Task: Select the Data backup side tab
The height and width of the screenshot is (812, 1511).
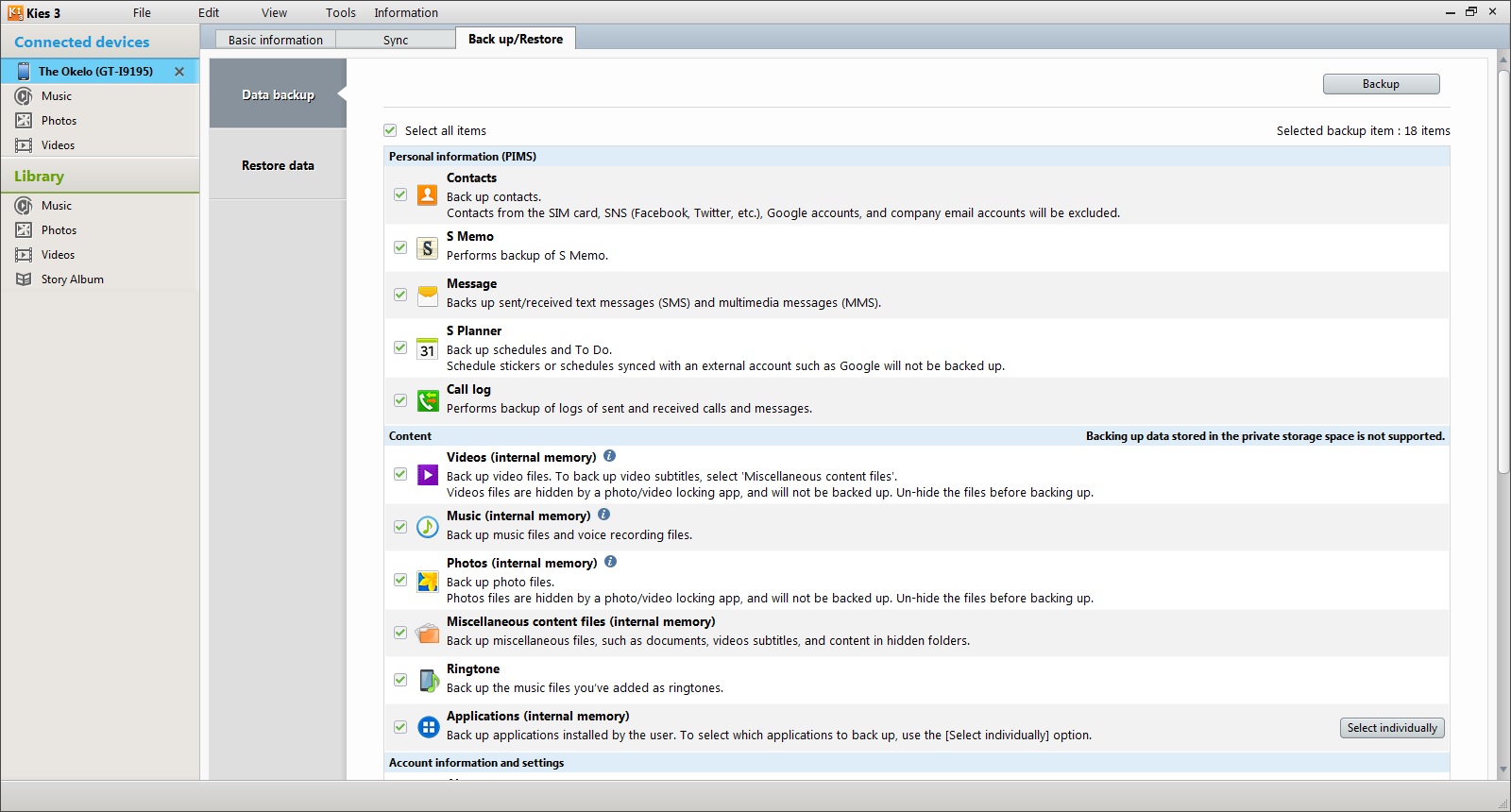Action: tap(278, 94)
